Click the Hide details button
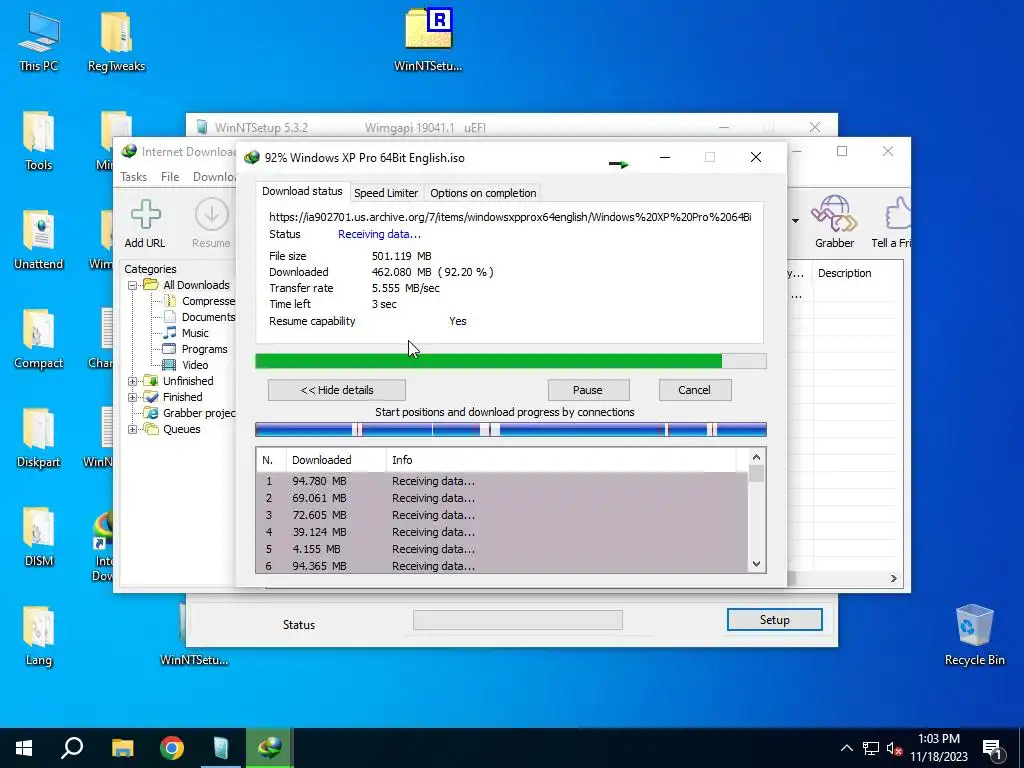The width and height of the screenshot is (1024, 768). coord(336,390)
